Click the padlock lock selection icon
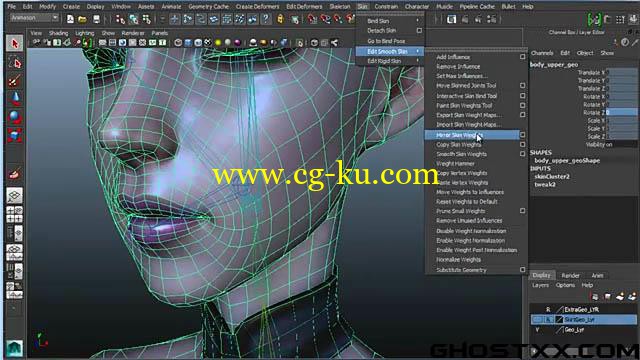This screenshot has height=360, width=640. [x=280, y=19]
